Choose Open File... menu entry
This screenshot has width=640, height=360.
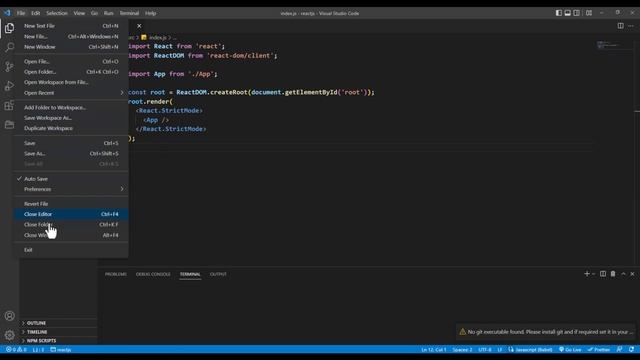pyautogui.click(x=71, y=61)
